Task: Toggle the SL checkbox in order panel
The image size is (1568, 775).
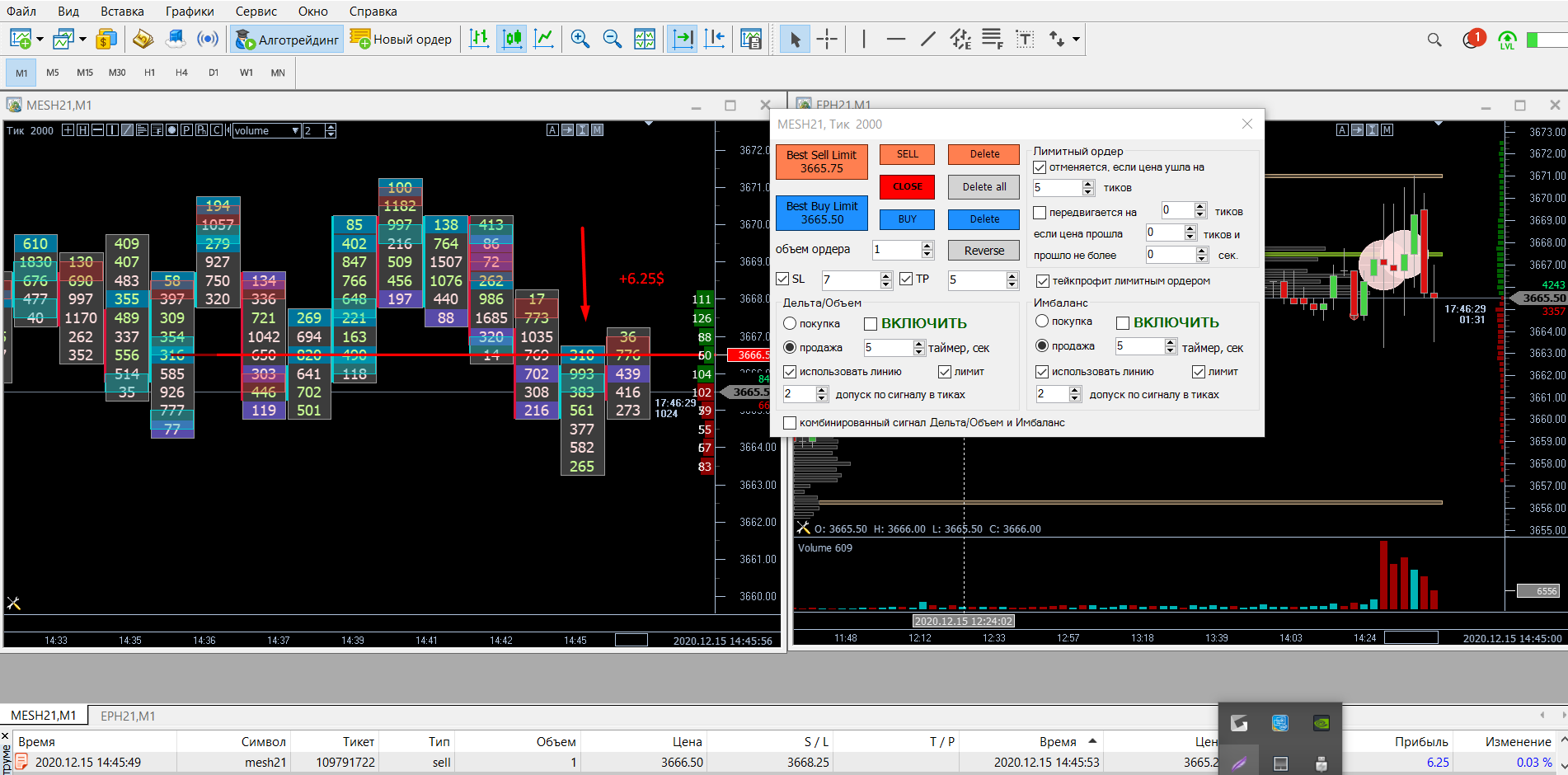Action: click(783, 279)
